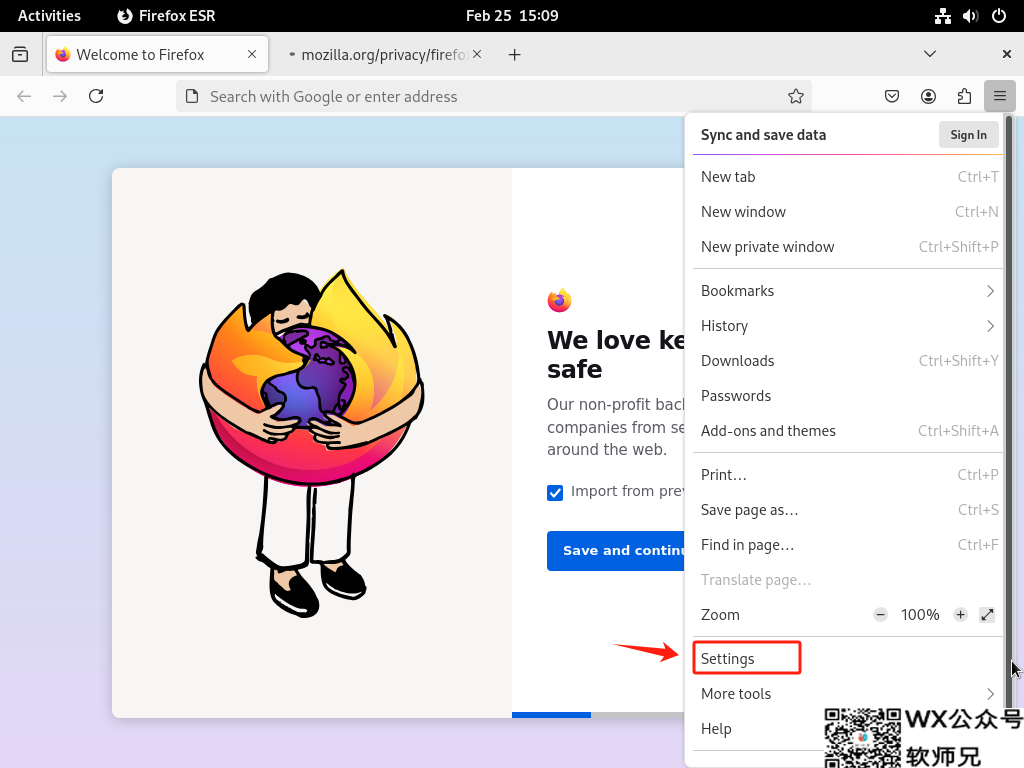Select New tab from the menu
Viewport: 1024px width, 768px height.
coord(847,177)
